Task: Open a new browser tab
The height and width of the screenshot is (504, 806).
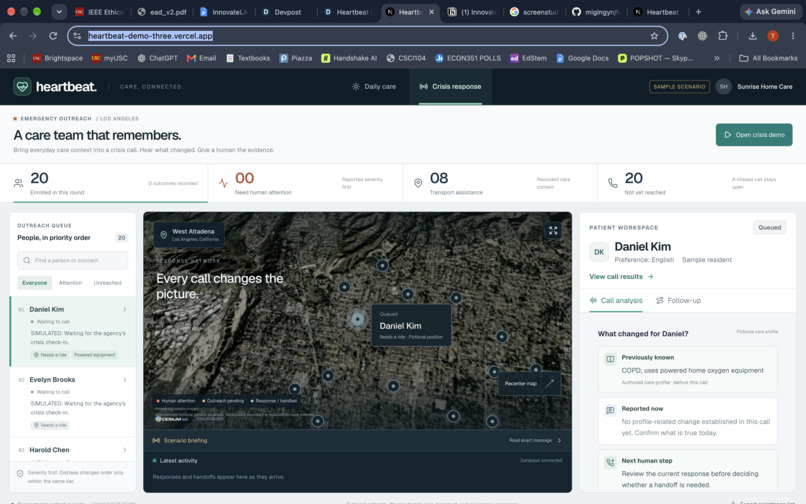Action: click(698, 12)
